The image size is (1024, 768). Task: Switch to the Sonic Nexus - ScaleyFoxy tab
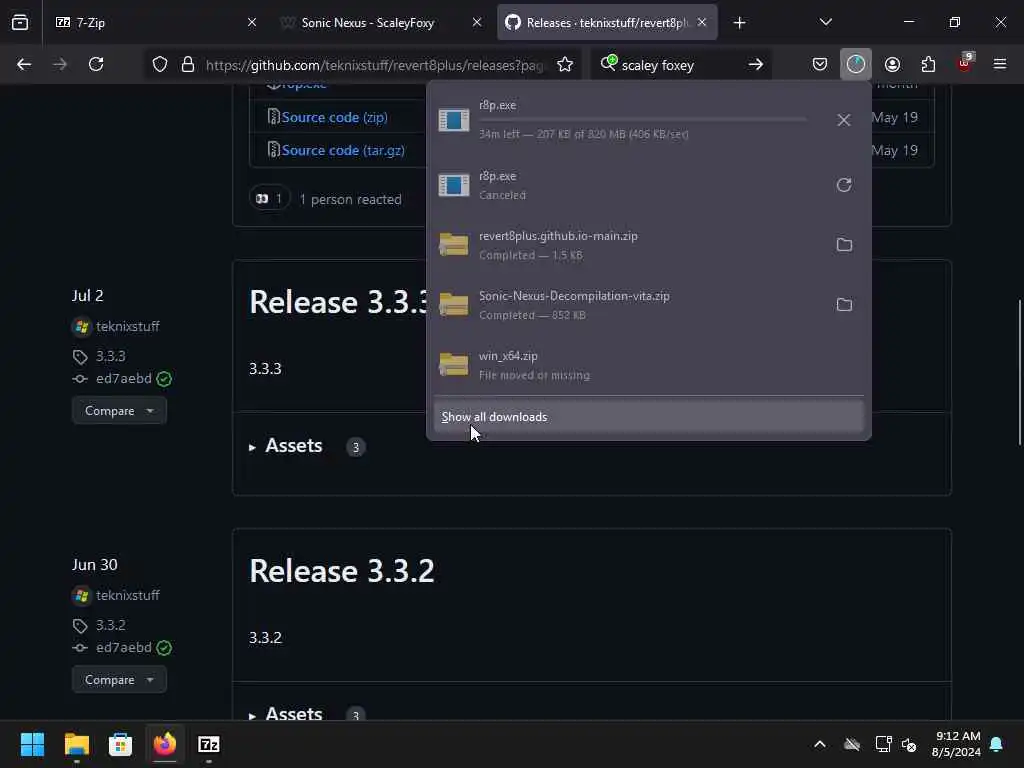pos(380,22)
